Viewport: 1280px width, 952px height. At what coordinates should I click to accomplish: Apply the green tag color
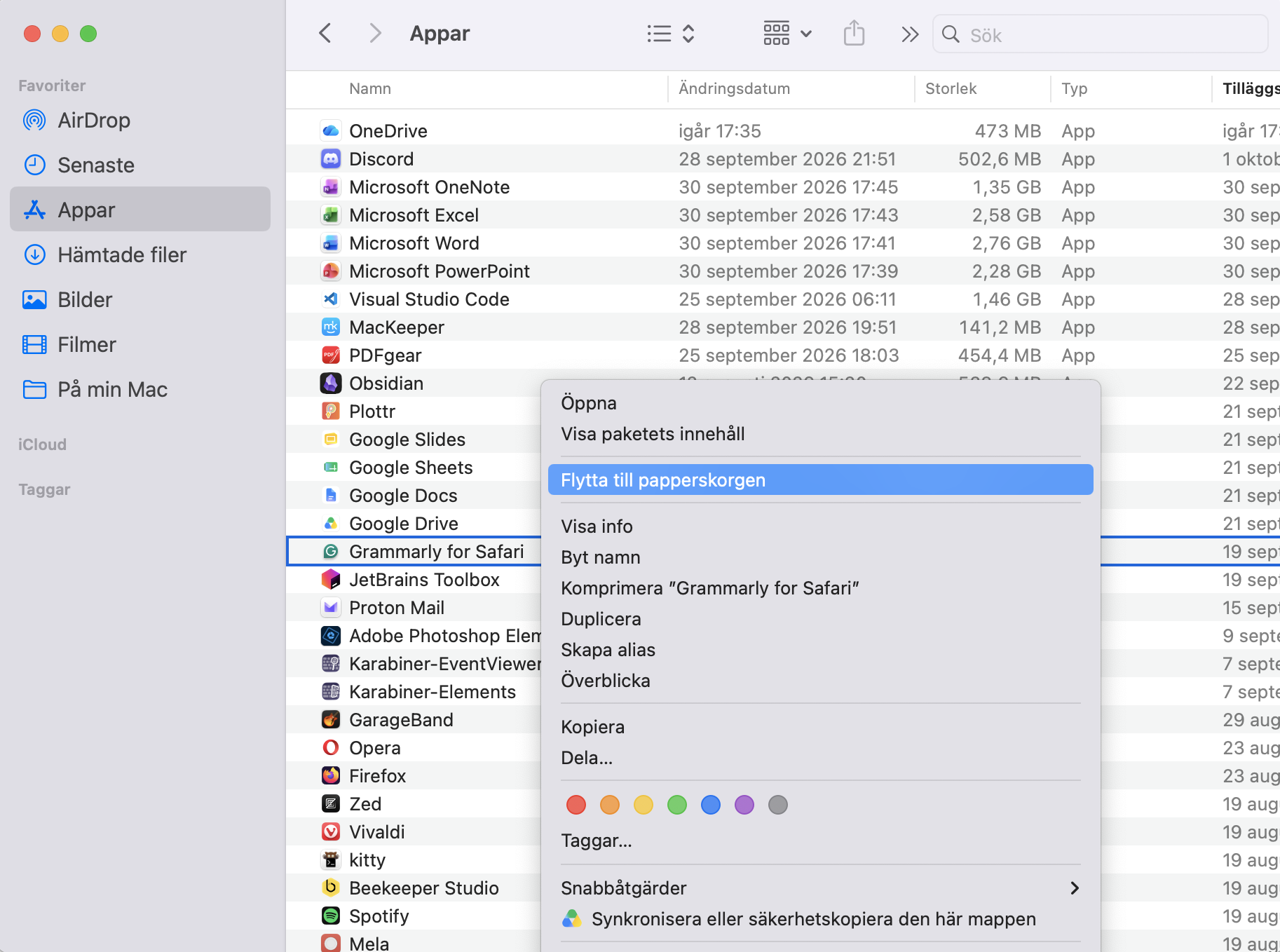click(677, 805)
